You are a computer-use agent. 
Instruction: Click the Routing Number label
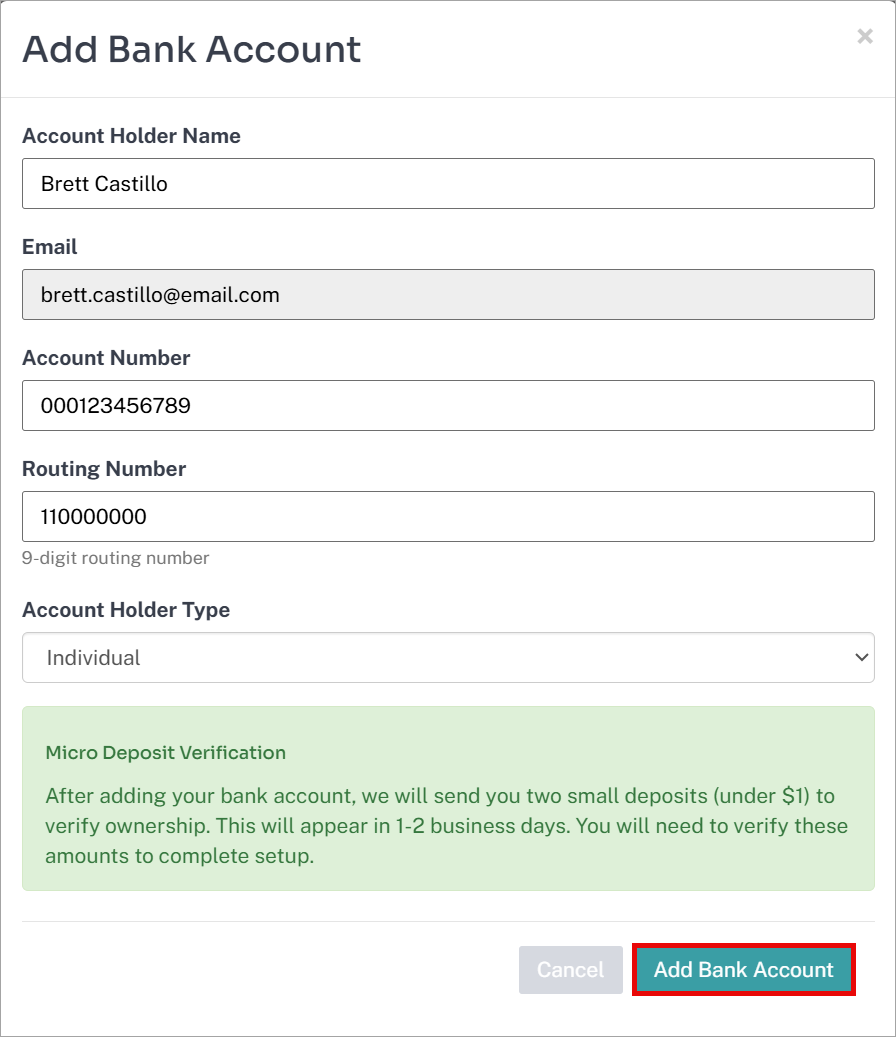104,469
